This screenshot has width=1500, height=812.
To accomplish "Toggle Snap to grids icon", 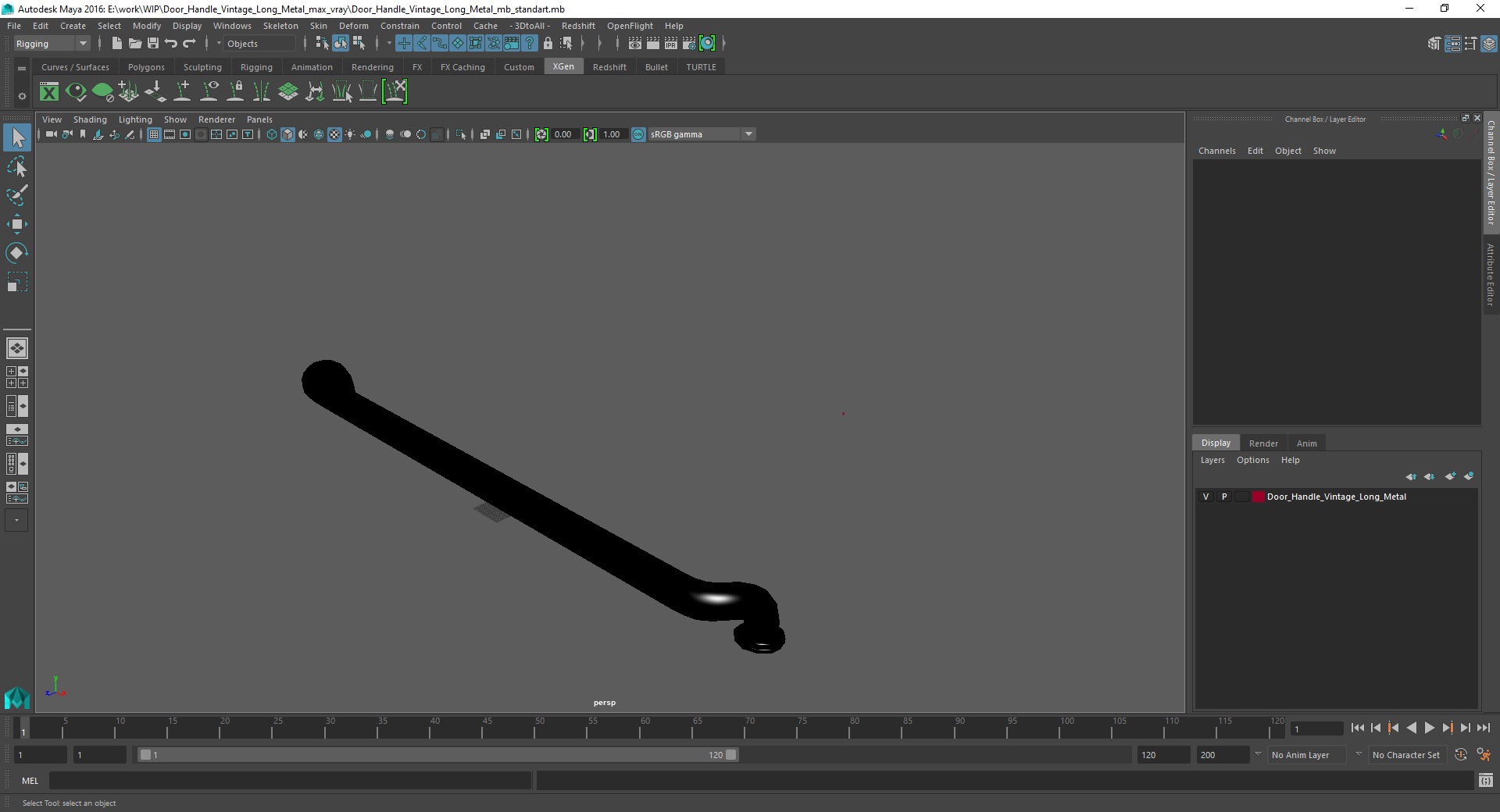I will tap(404, 44).
